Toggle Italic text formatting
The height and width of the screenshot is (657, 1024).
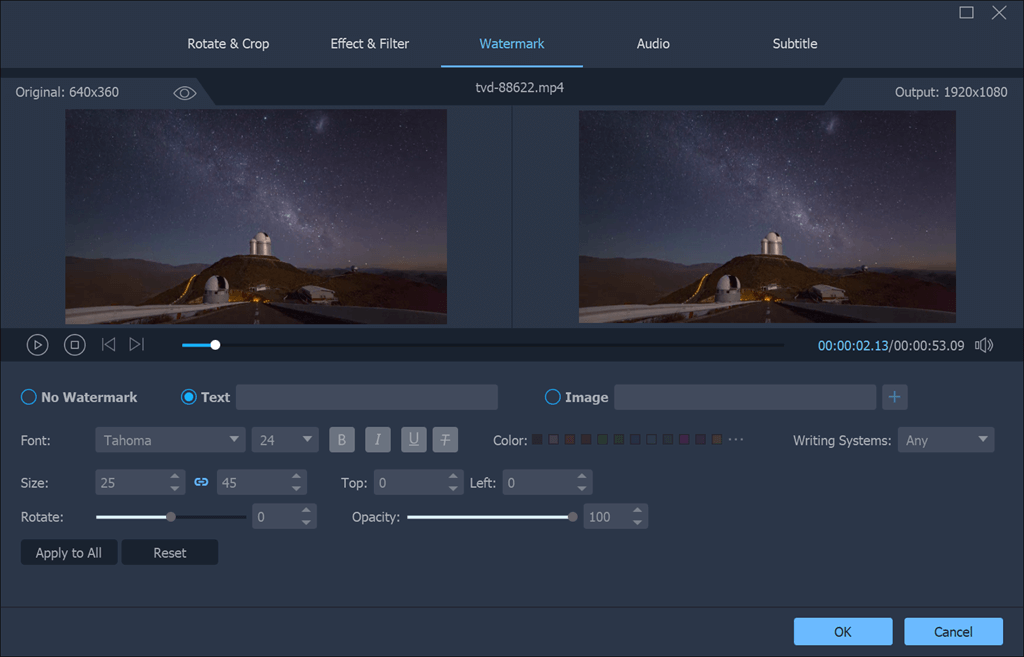[377, 440]
